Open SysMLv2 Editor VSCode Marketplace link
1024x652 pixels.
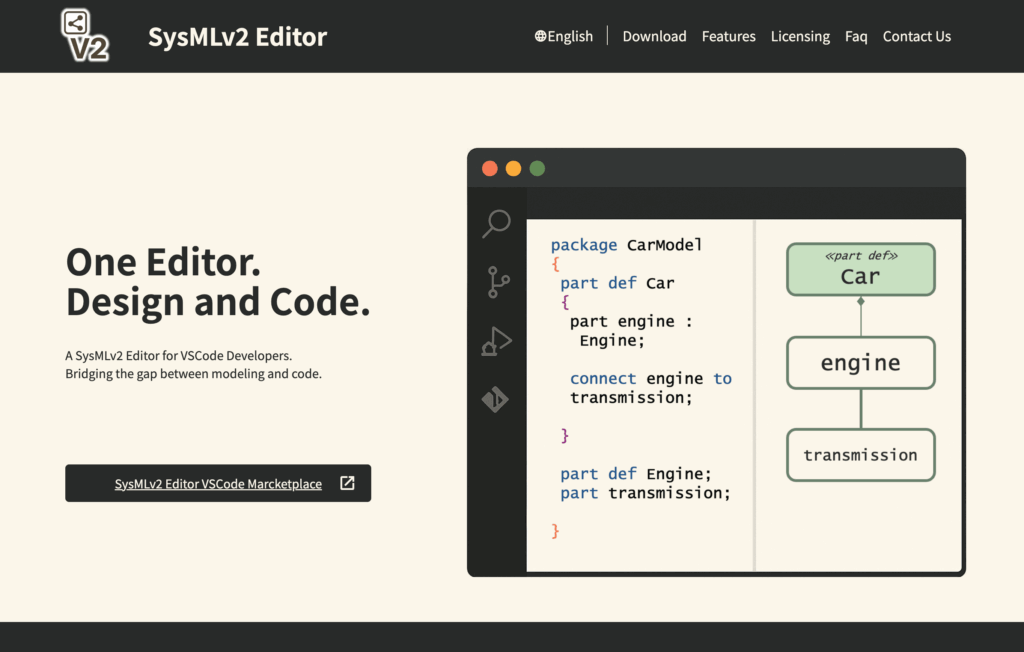point(218,483)
